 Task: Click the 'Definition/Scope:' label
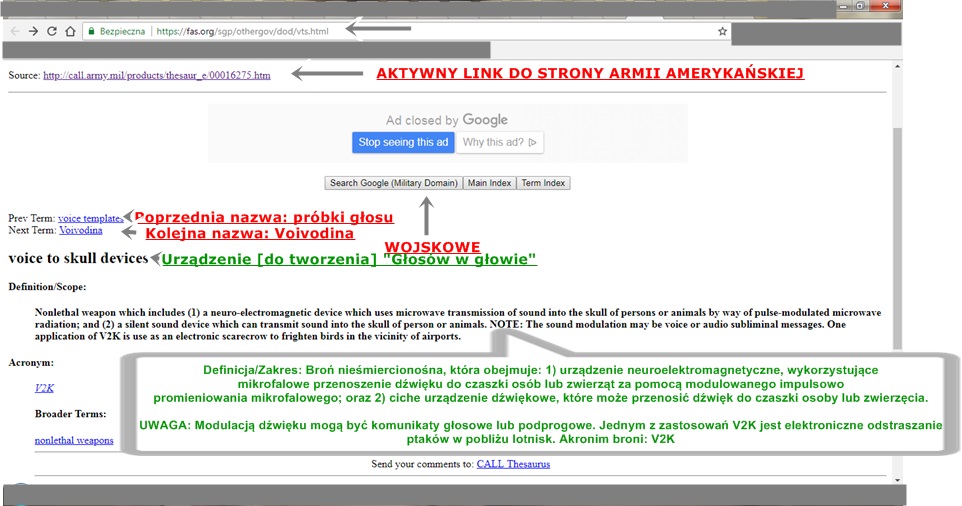[x=47, y=286]
